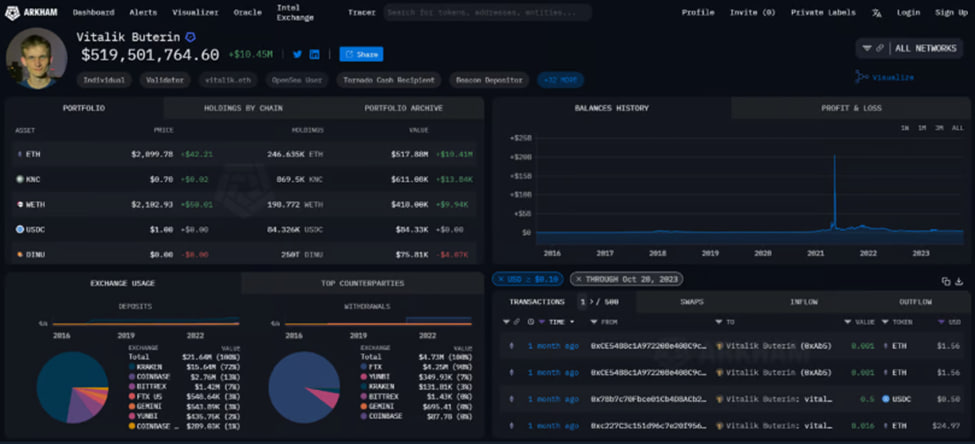The height and width of the screenshot is (444, 975).
Task: Open Intel Exchange in the top navigation
Action: (x=295, y=12)
